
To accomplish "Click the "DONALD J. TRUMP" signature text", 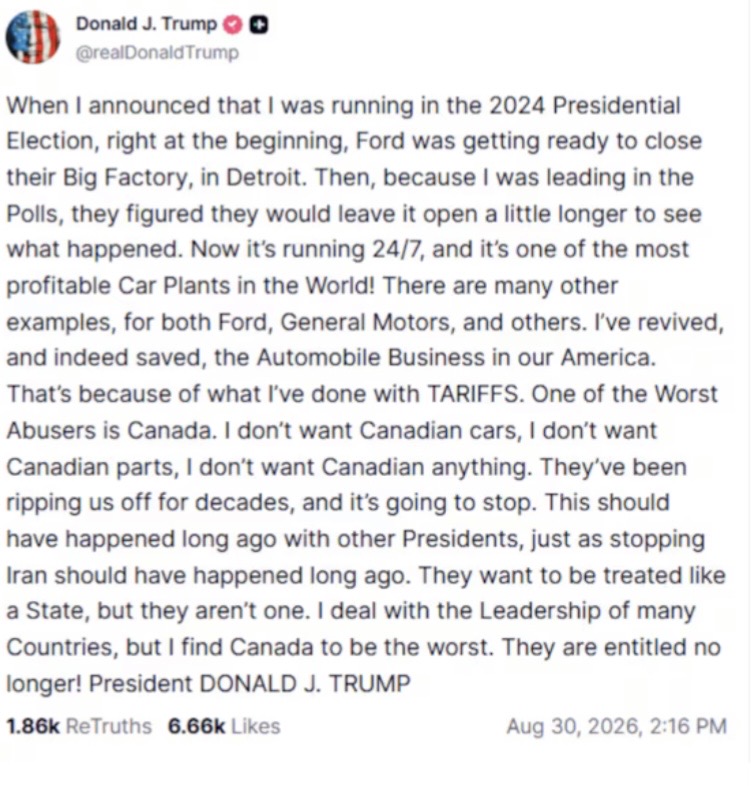I will [x=305, y=683].
